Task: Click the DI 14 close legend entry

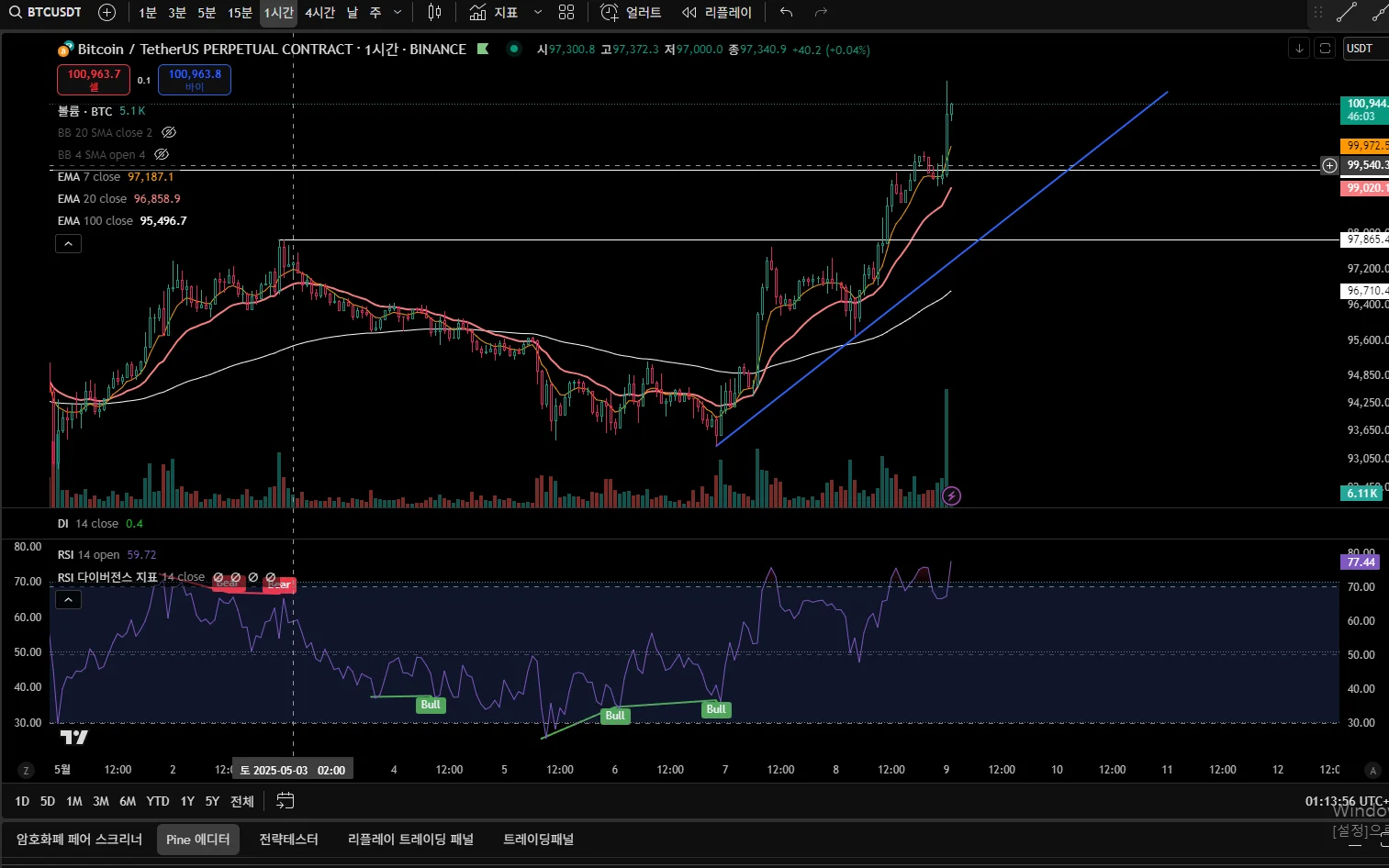Action: pyautogui.click(x=100, y=524)
